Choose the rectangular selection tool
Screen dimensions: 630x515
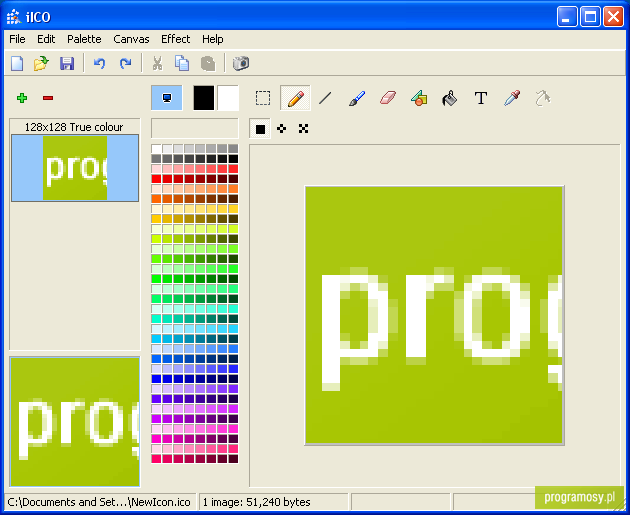(263, 98)
